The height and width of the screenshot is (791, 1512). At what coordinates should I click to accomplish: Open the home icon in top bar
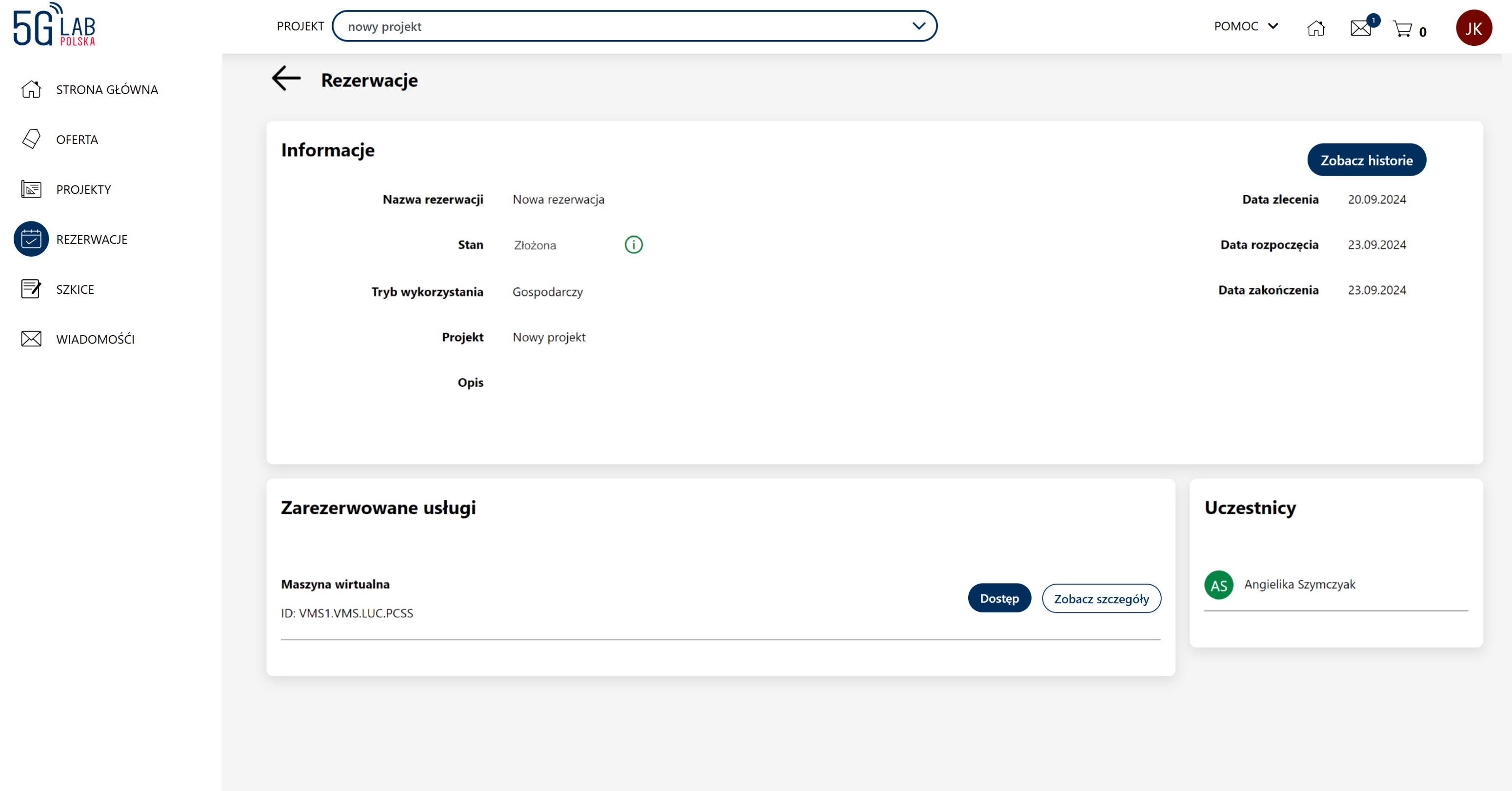pos(1315,28)
